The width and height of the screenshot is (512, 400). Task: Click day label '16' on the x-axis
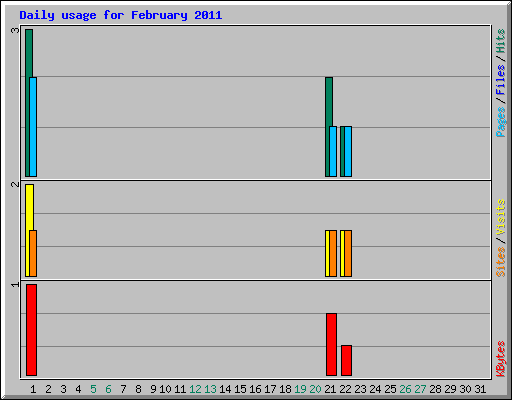(255, 389)
